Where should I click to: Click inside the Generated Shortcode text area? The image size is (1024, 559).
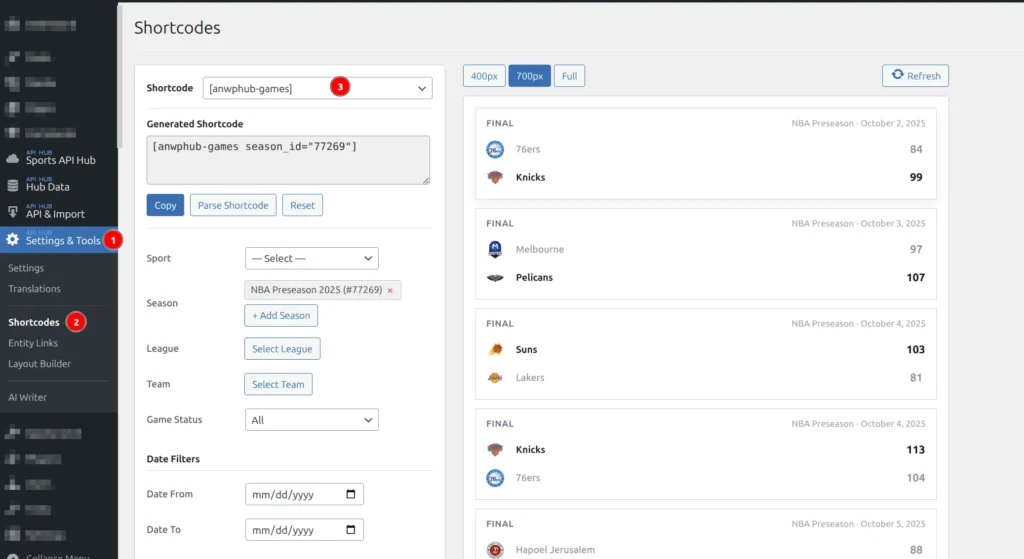(x=288, y=160)
